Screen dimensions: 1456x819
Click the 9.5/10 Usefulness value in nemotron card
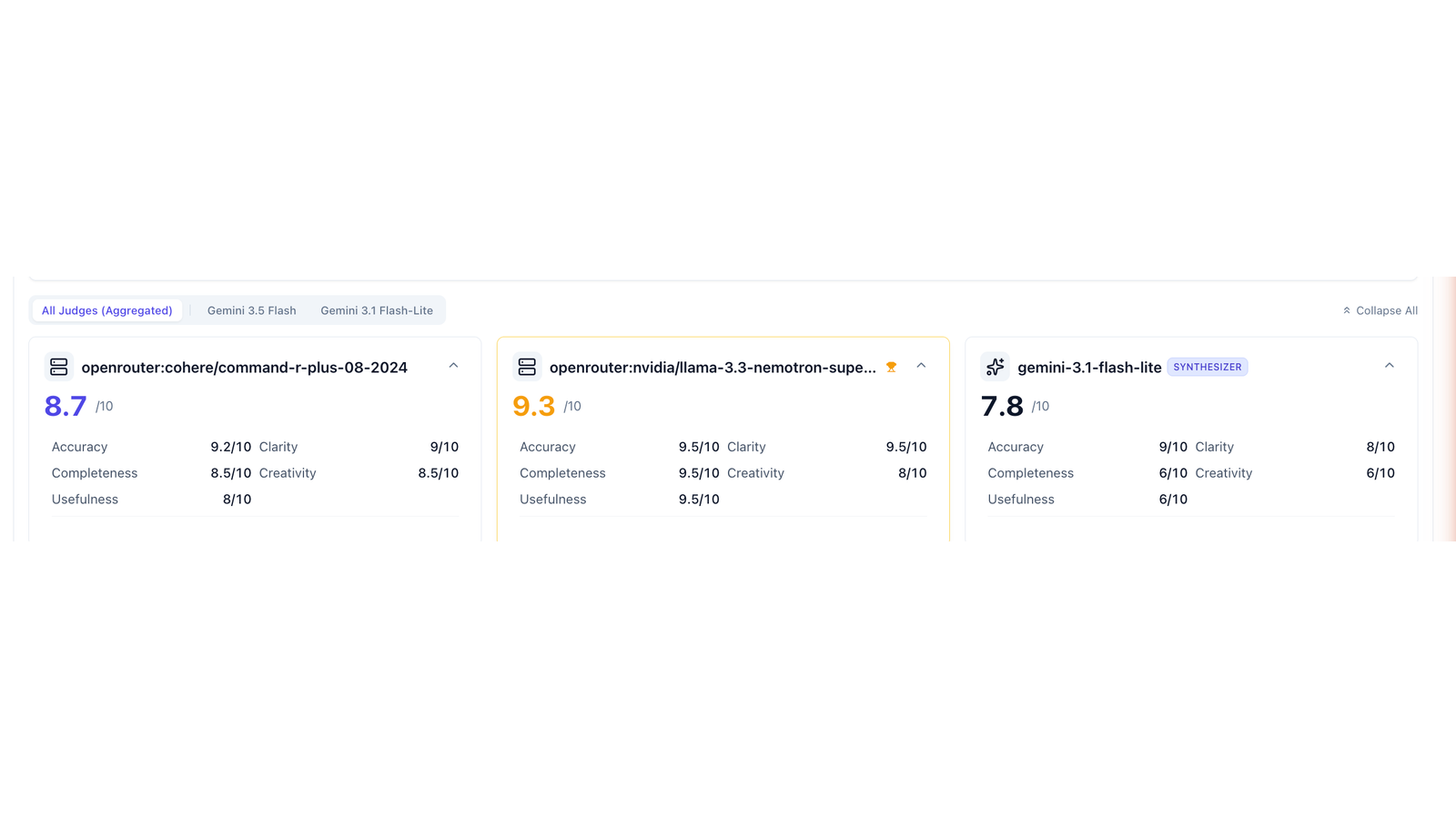(x=699, y=500)
